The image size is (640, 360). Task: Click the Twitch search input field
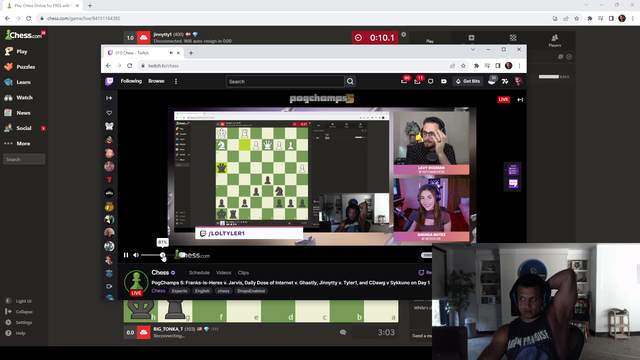coord(285,82)
